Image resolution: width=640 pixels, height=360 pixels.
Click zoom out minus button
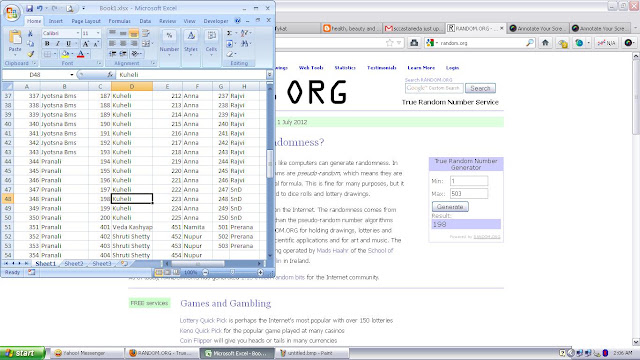pos(205,272)
